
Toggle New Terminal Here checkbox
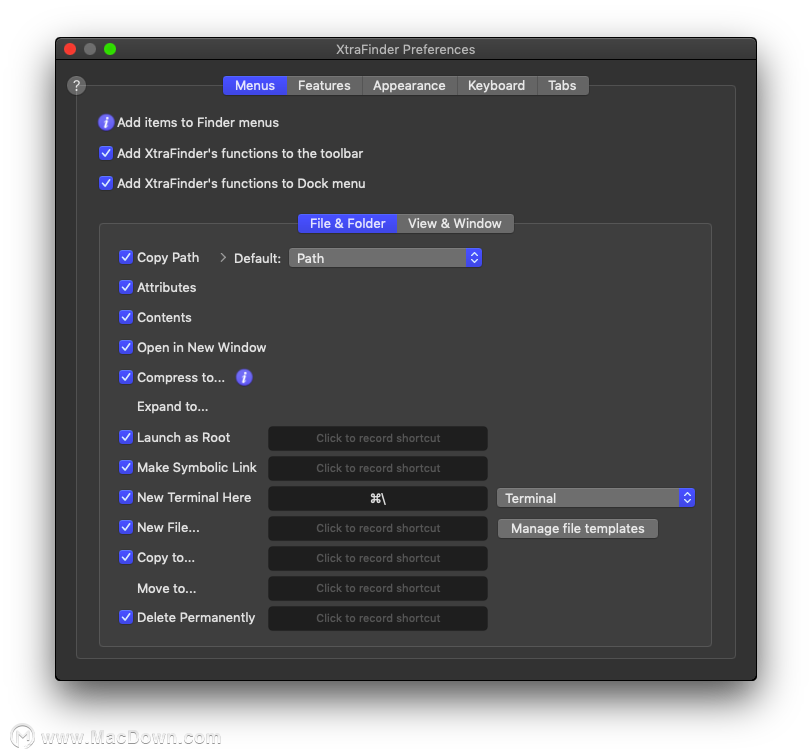tap(126, 497)
